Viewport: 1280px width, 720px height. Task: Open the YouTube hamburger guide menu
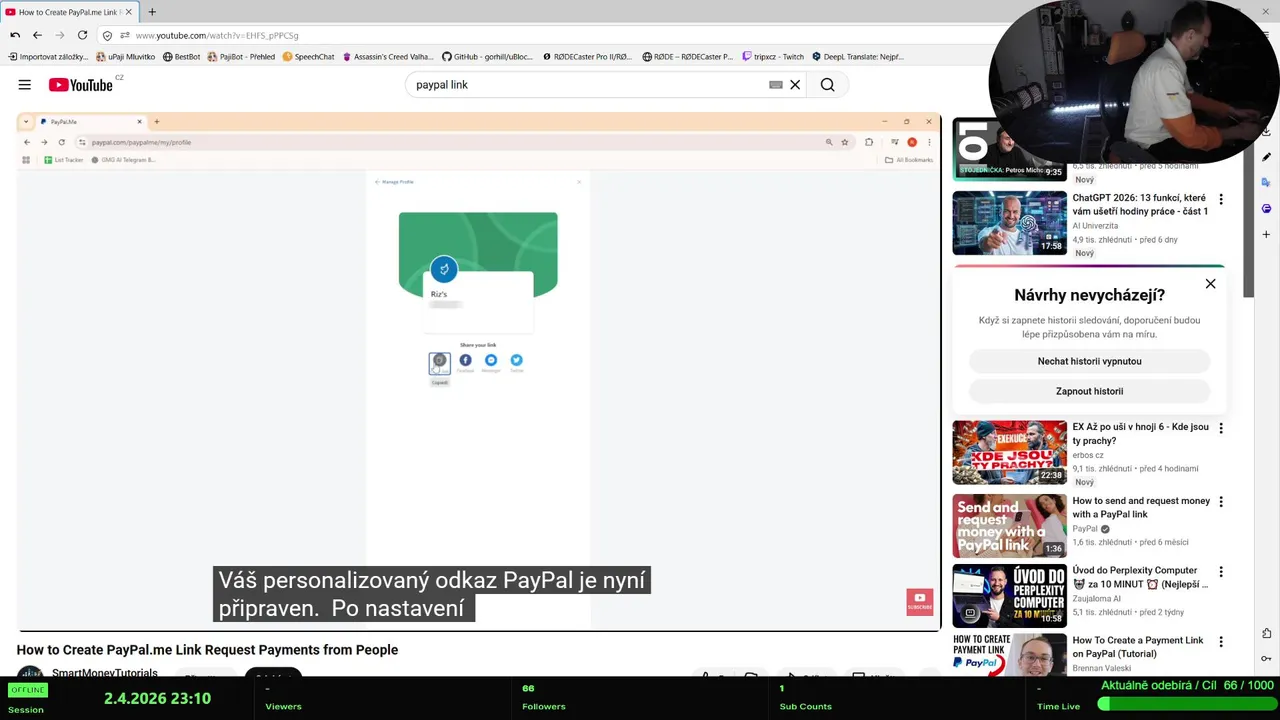24,85
